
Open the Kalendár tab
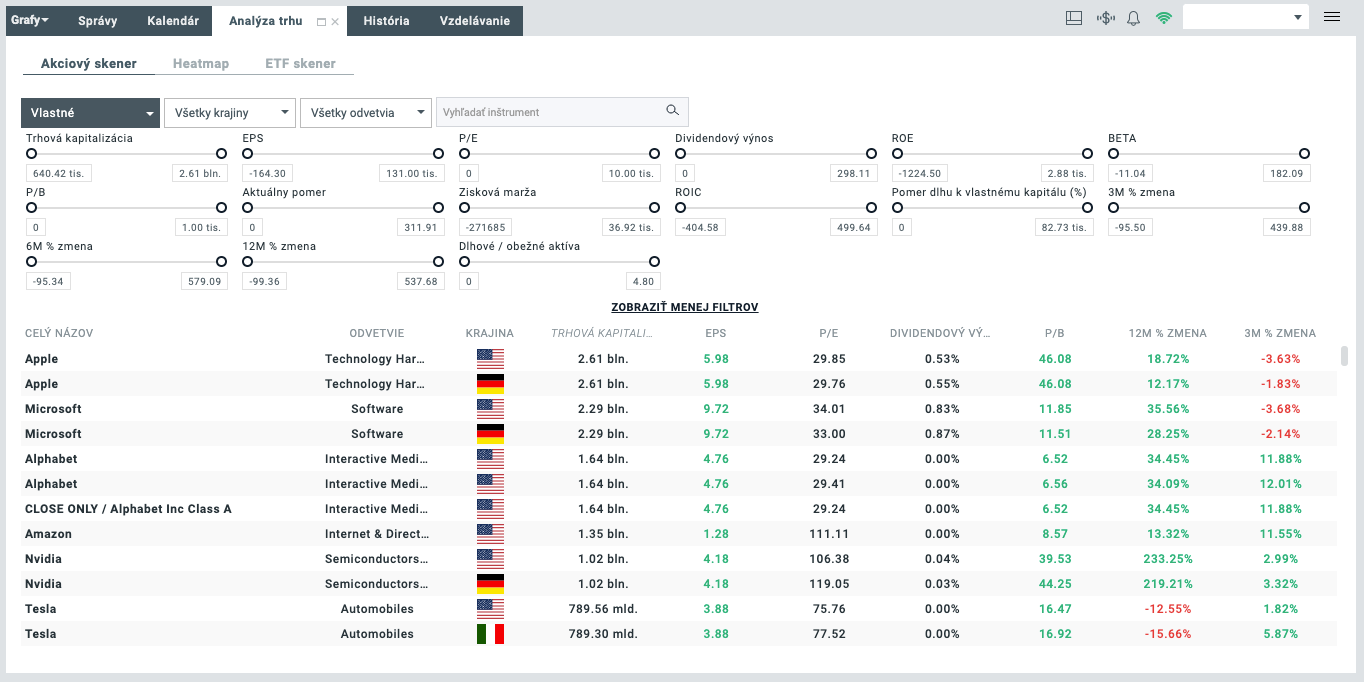(172, 21)
